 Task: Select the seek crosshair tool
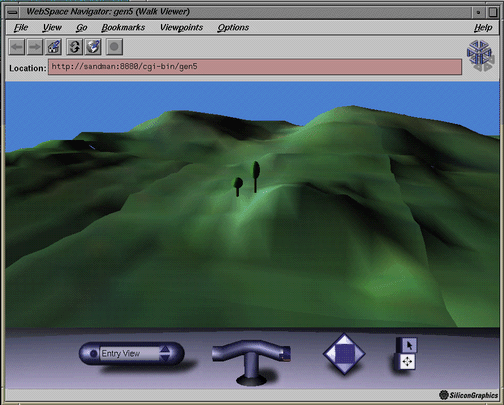[407, 362]
